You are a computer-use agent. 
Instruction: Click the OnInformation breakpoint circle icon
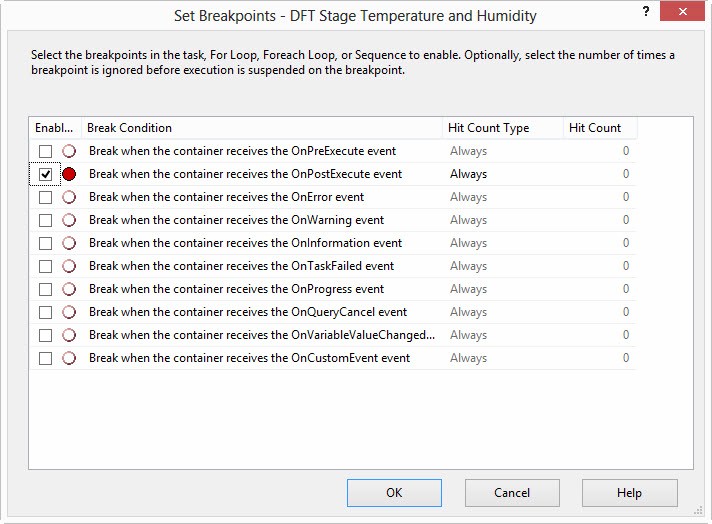[x=69, y=243]
